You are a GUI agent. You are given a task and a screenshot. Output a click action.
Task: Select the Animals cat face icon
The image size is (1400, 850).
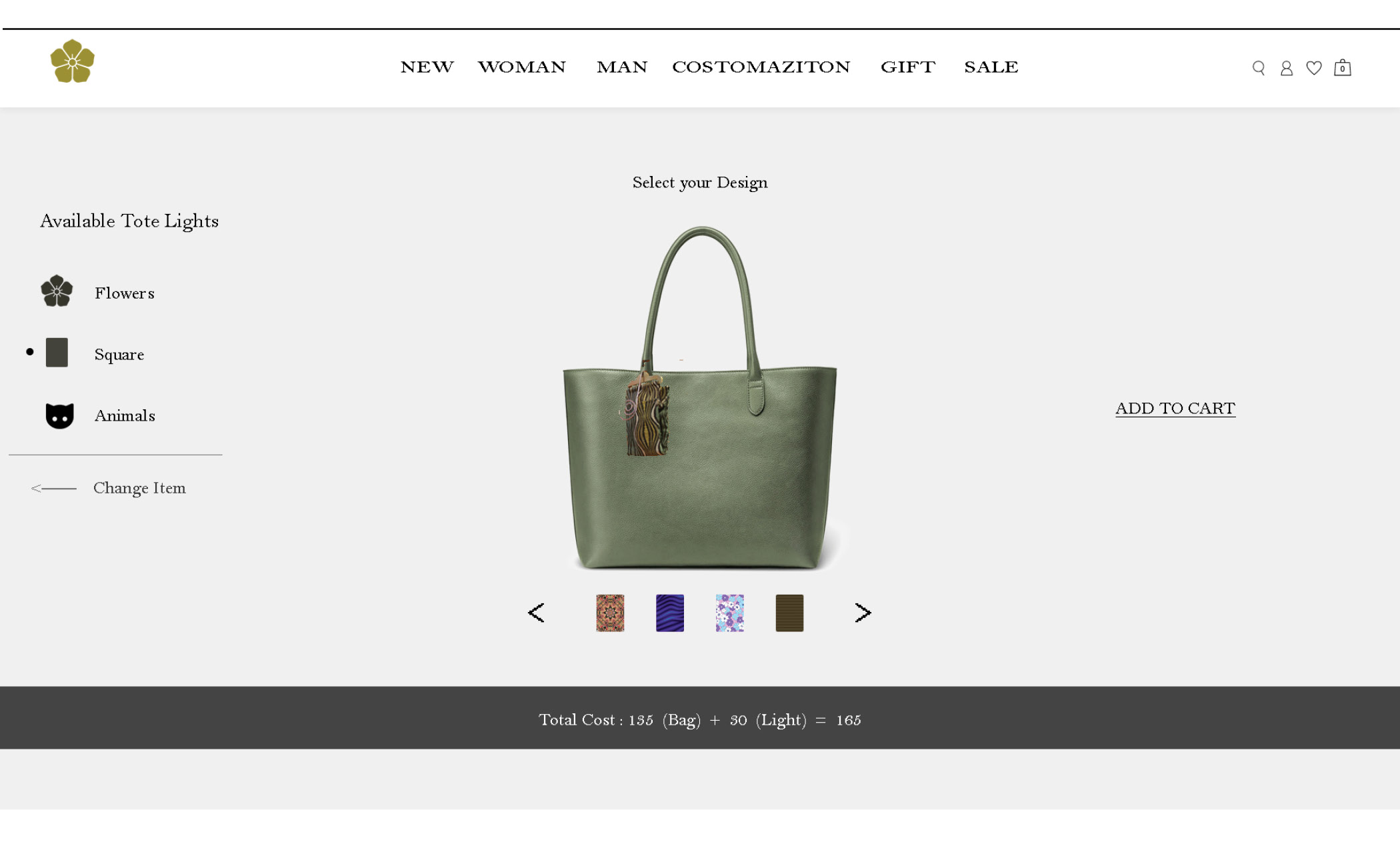tap(59, 416)
